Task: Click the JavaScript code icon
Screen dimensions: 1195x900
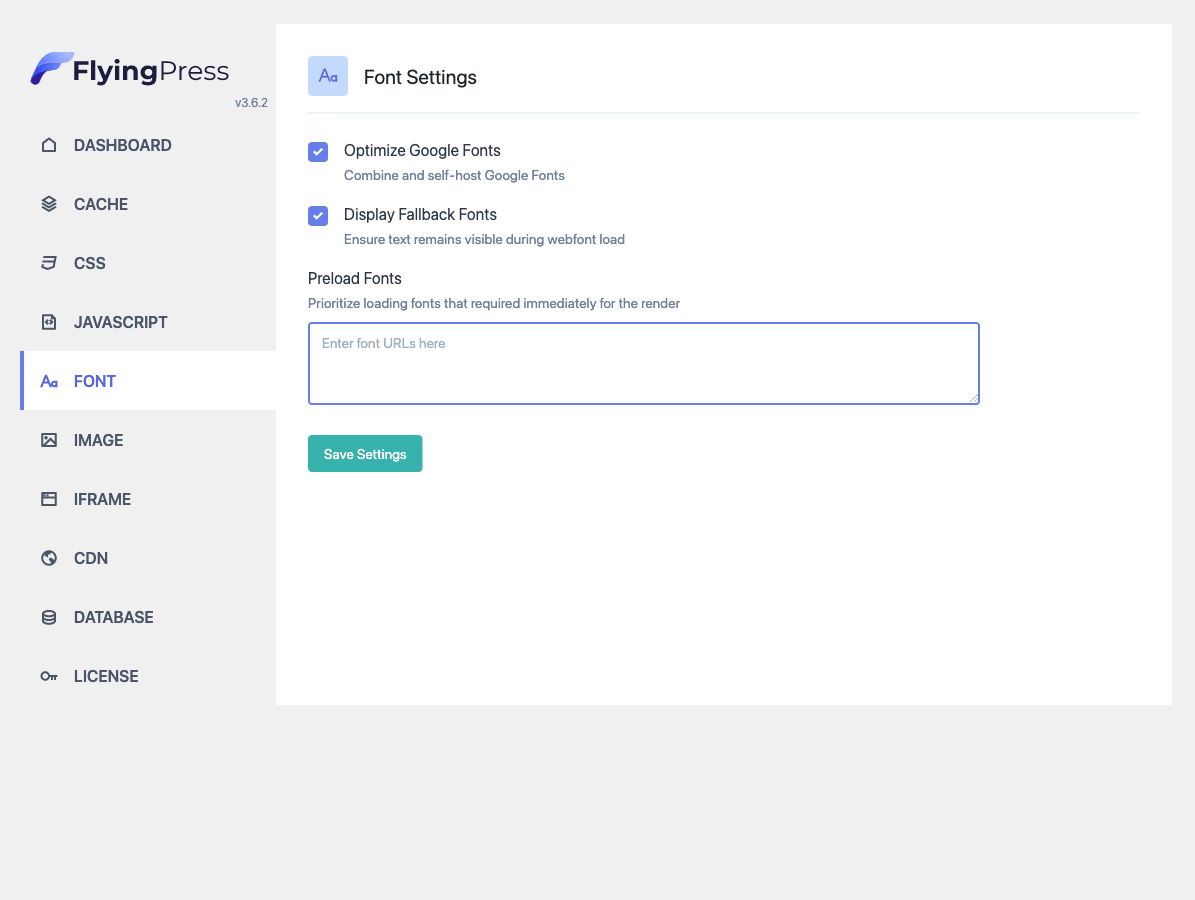Action: (x=49, y=321)
